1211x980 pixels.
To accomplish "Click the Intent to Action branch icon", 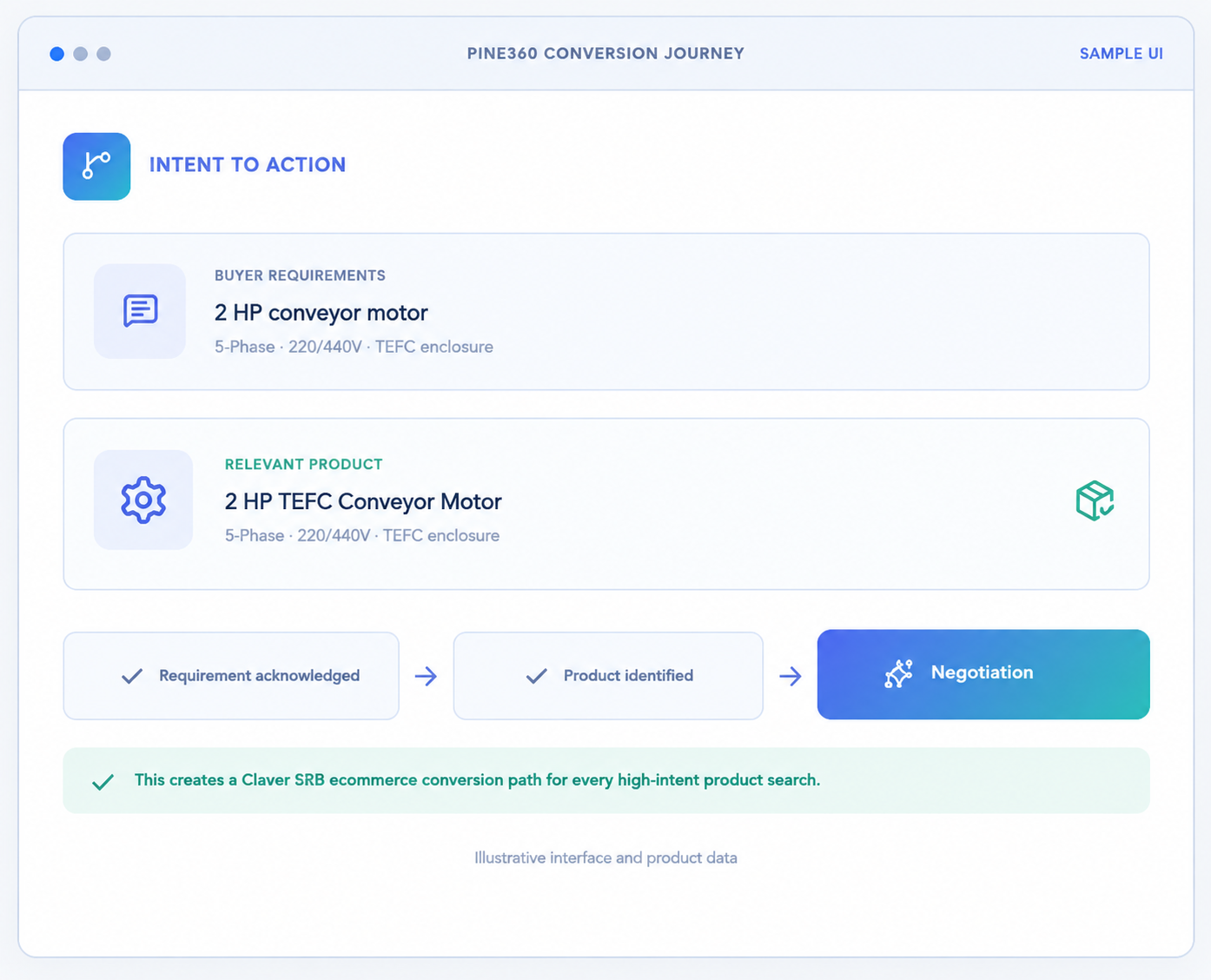I will tap(96, 166).
